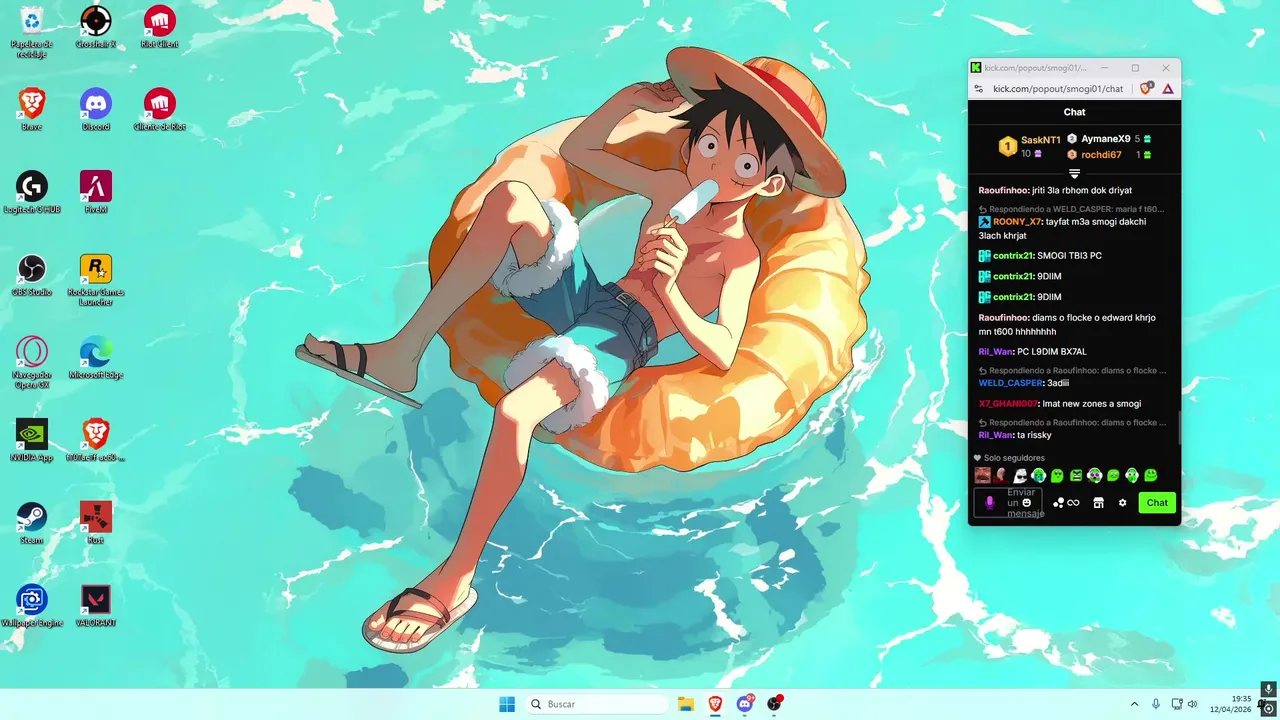Click username X7_GHANI007 in chat
Image resolution: width=1280 pixels, height=720 pixels.
1008,404
